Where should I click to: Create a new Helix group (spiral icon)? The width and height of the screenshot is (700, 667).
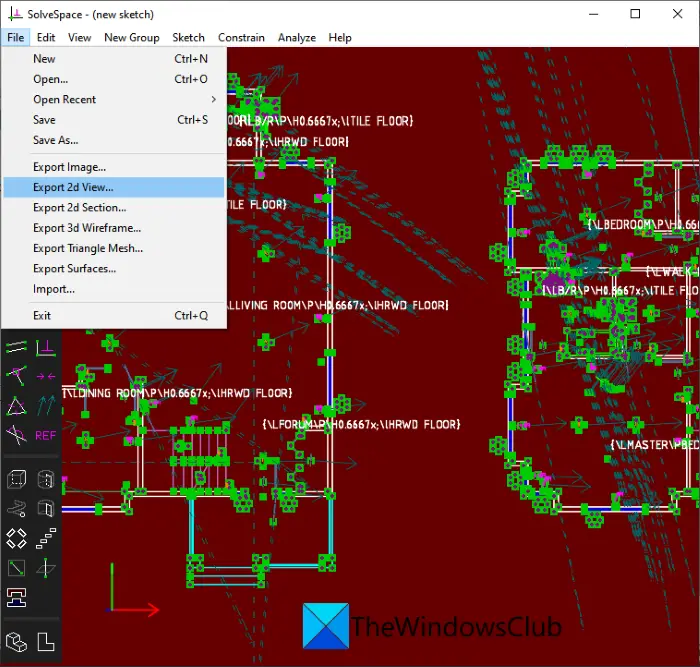pyautogui.click(x=17, y=509)
